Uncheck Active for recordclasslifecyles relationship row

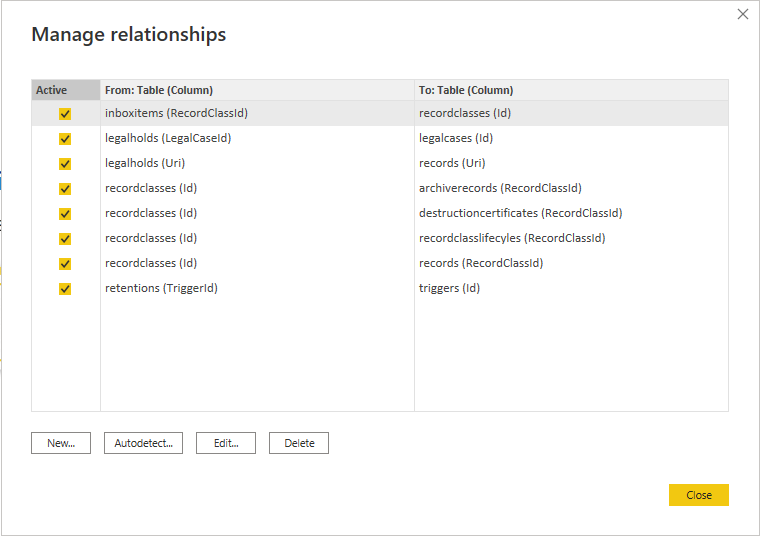click(65, 239)
